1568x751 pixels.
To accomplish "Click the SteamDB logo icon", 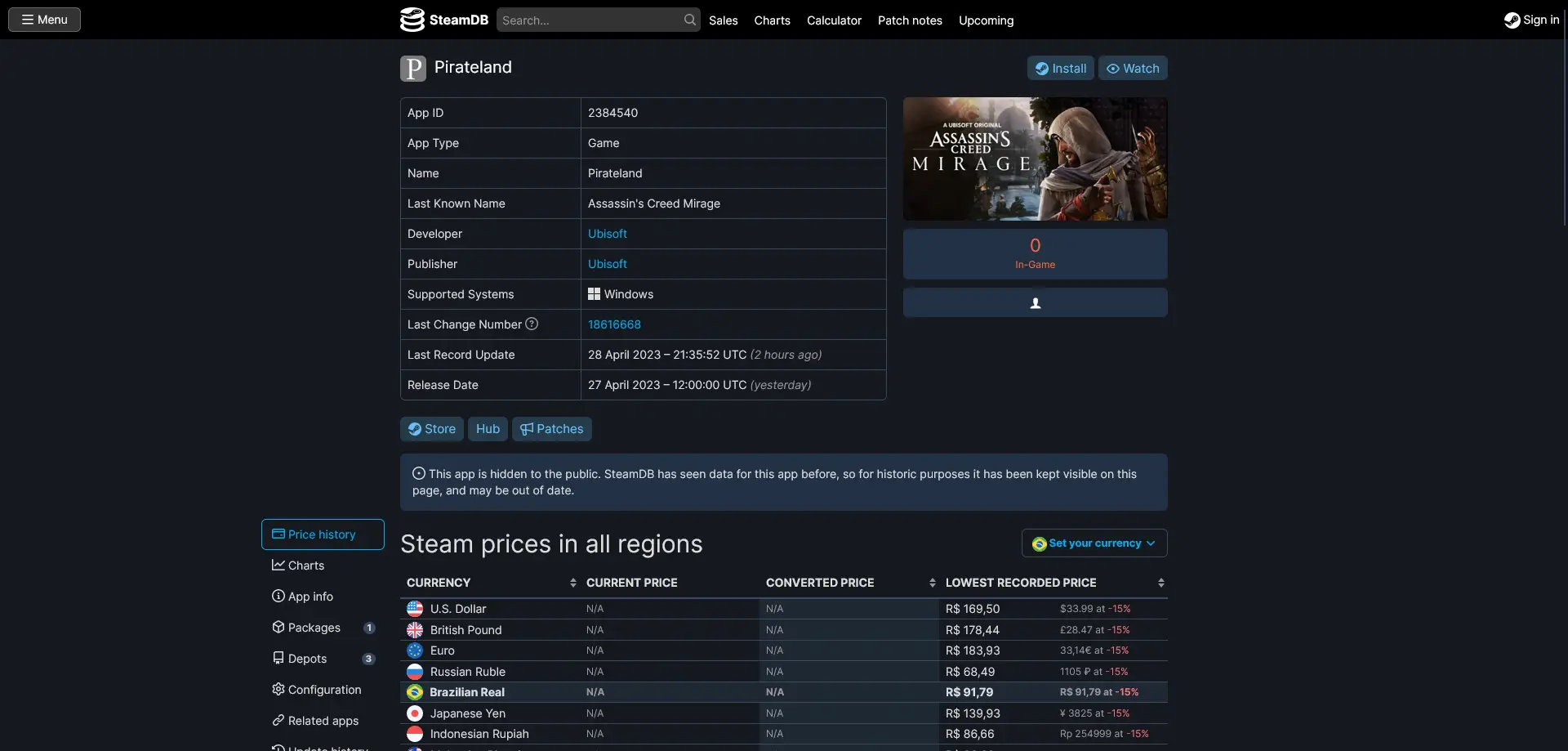I will pos(412,20).
